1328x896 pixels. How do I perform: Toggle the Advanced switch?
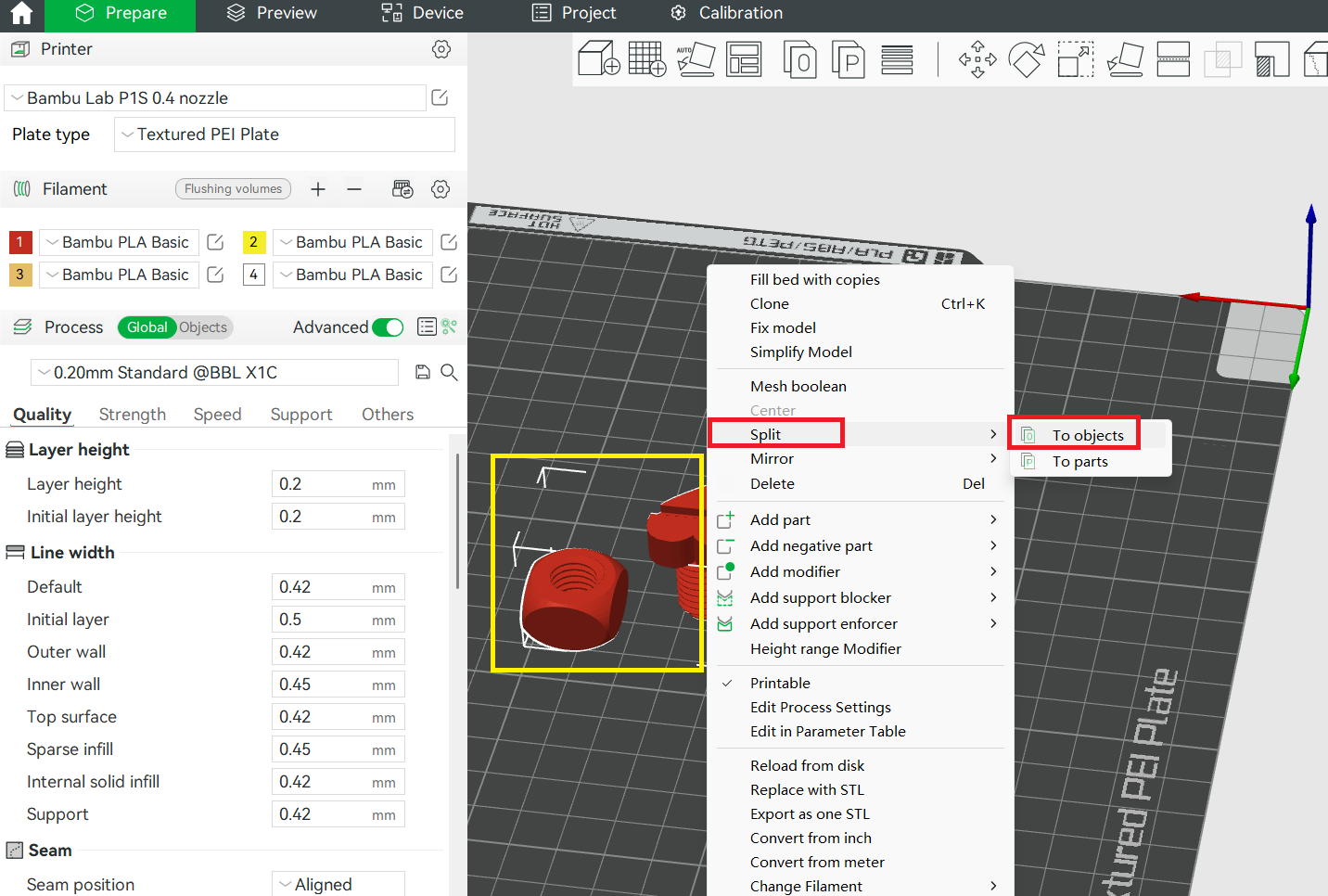pyautogui.click(x=388, y=327)
